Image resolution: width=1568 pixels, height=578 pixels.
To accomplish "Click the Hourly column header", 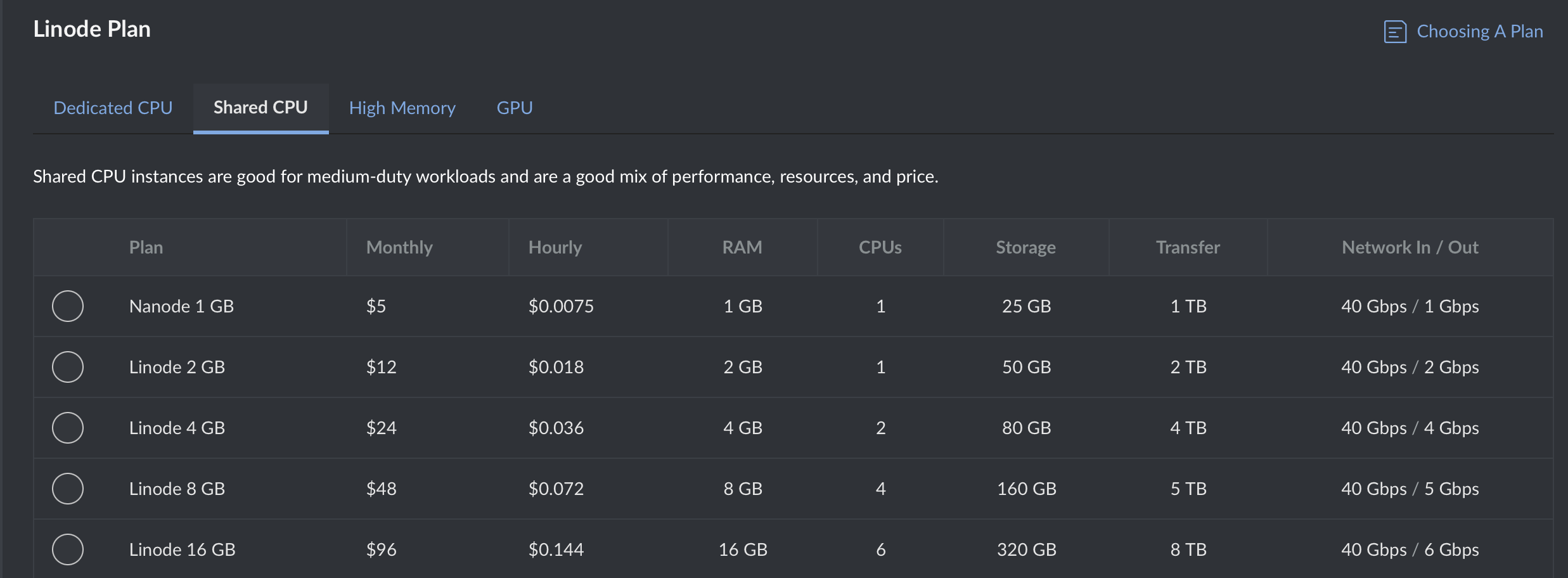I will tap(555, 247).
